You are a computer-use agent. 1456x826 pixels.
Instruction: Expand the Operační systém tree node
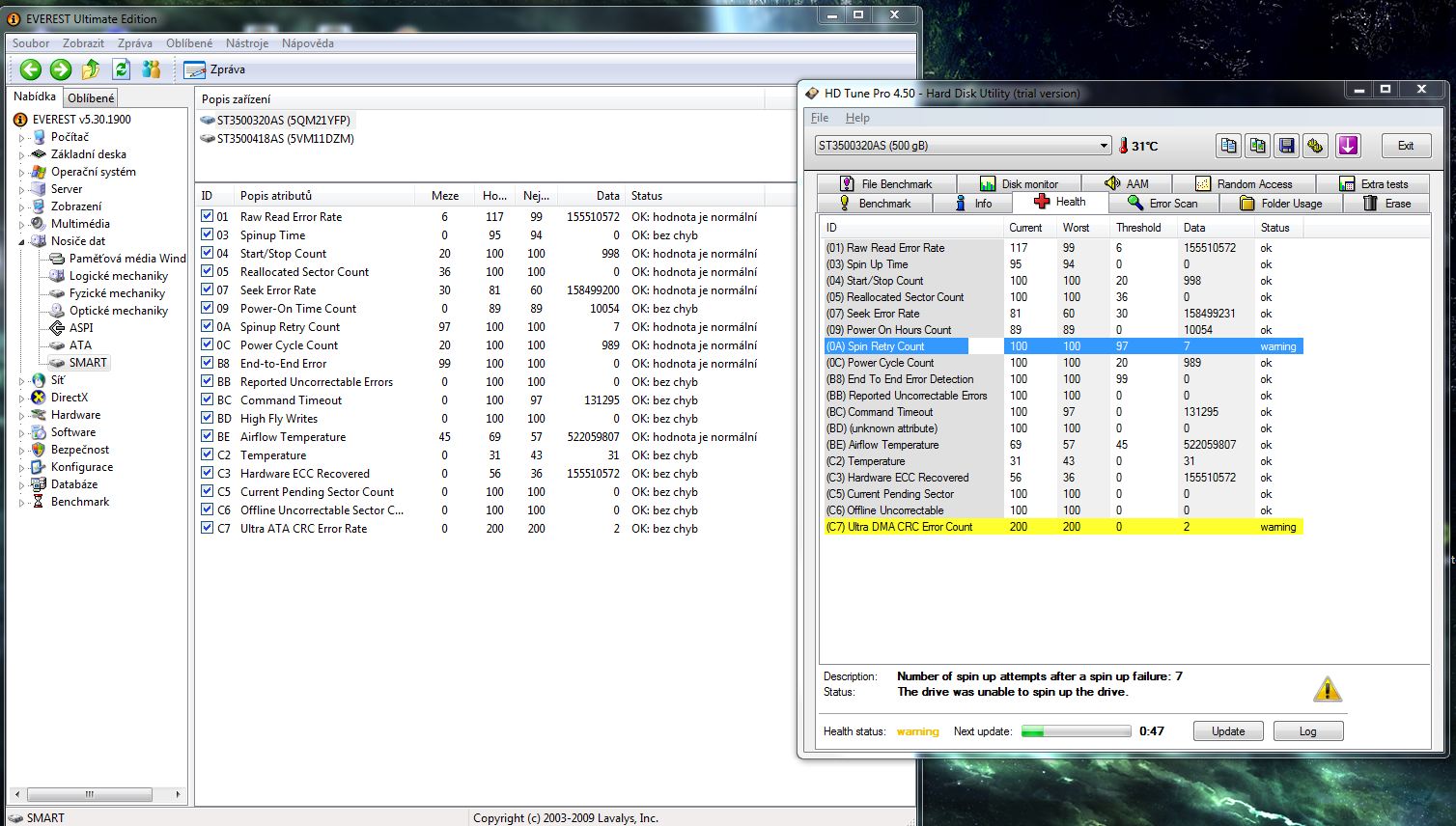pos(22,173)
